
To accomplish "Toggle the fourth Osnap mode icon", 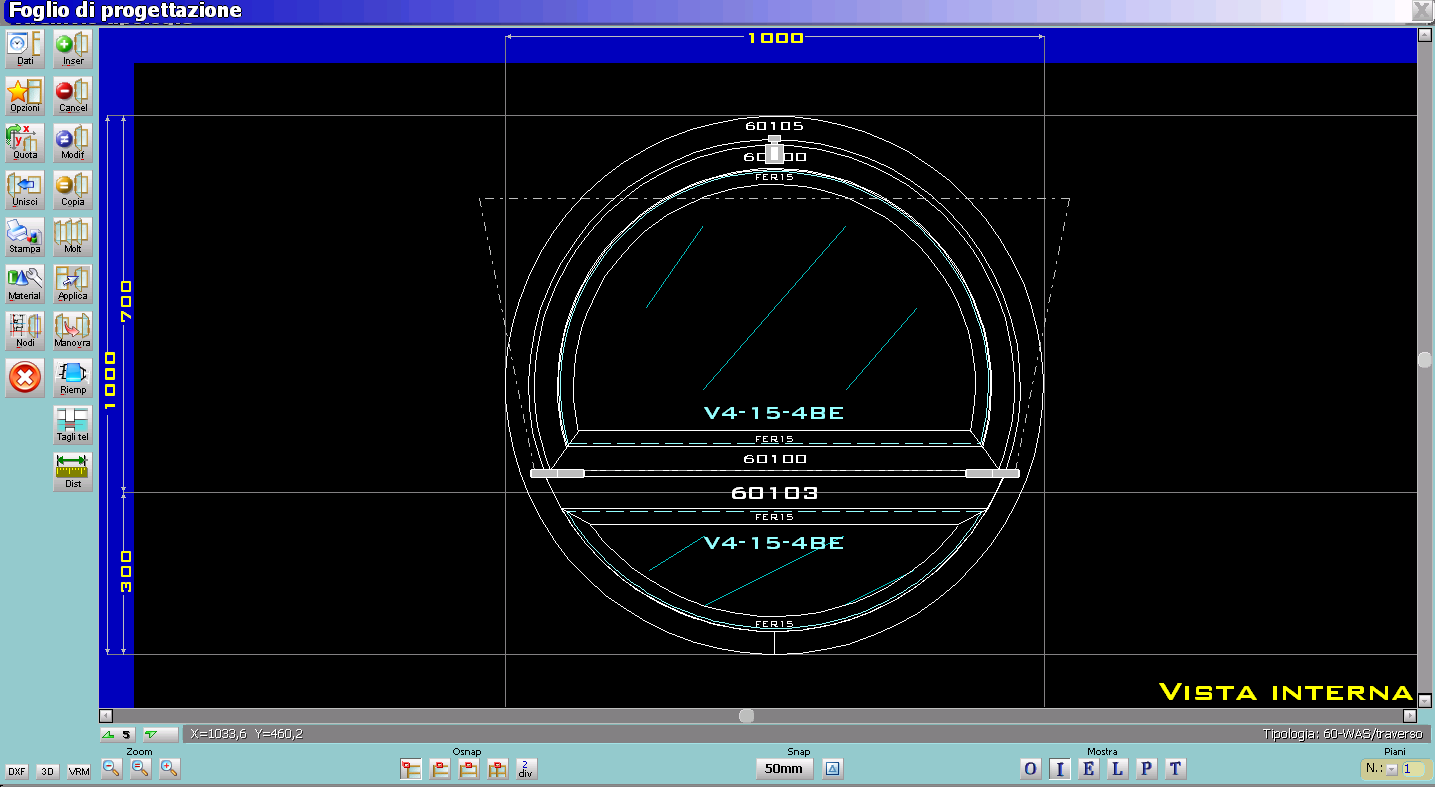I will [x=497, y=769].
